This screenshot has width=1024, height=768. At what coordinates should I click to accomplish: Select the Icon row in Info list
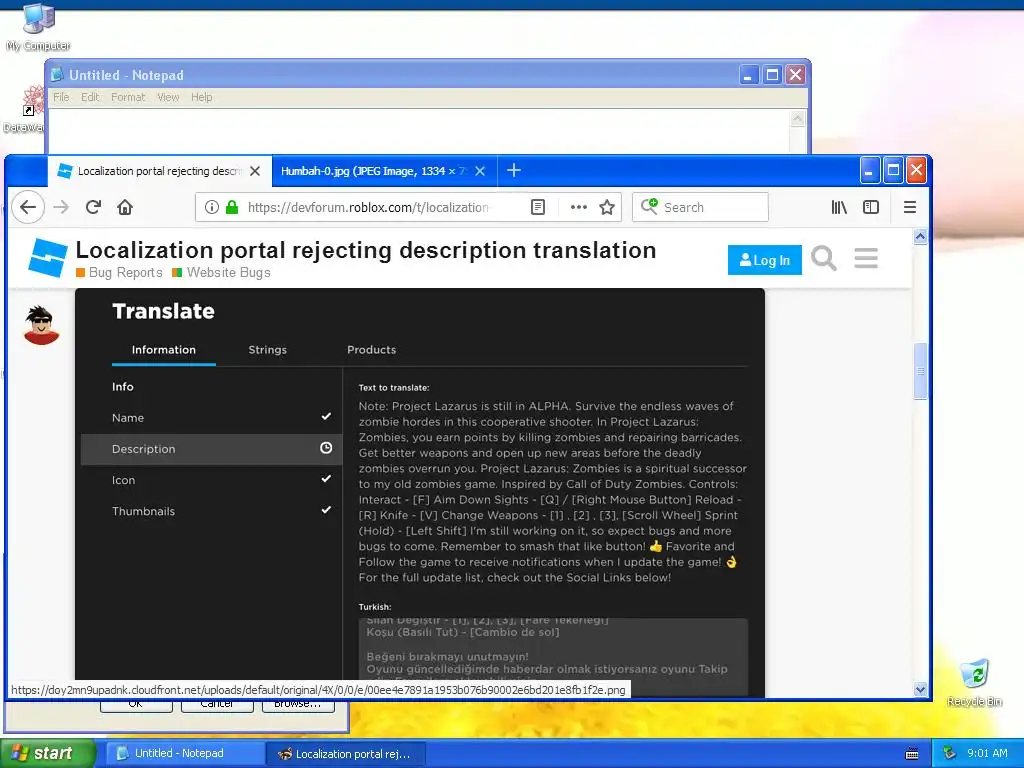click(212, 480)
